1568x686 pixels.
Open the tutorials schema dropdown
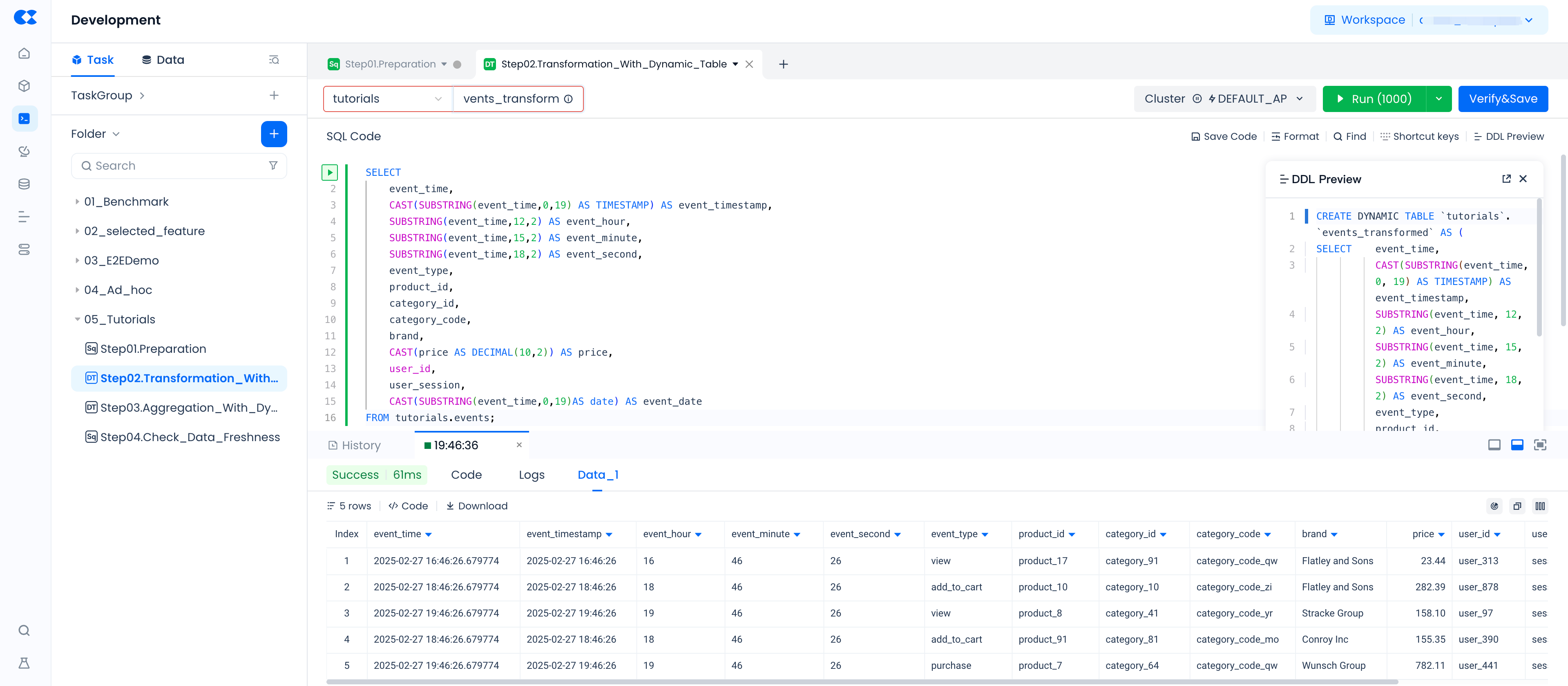387,99
